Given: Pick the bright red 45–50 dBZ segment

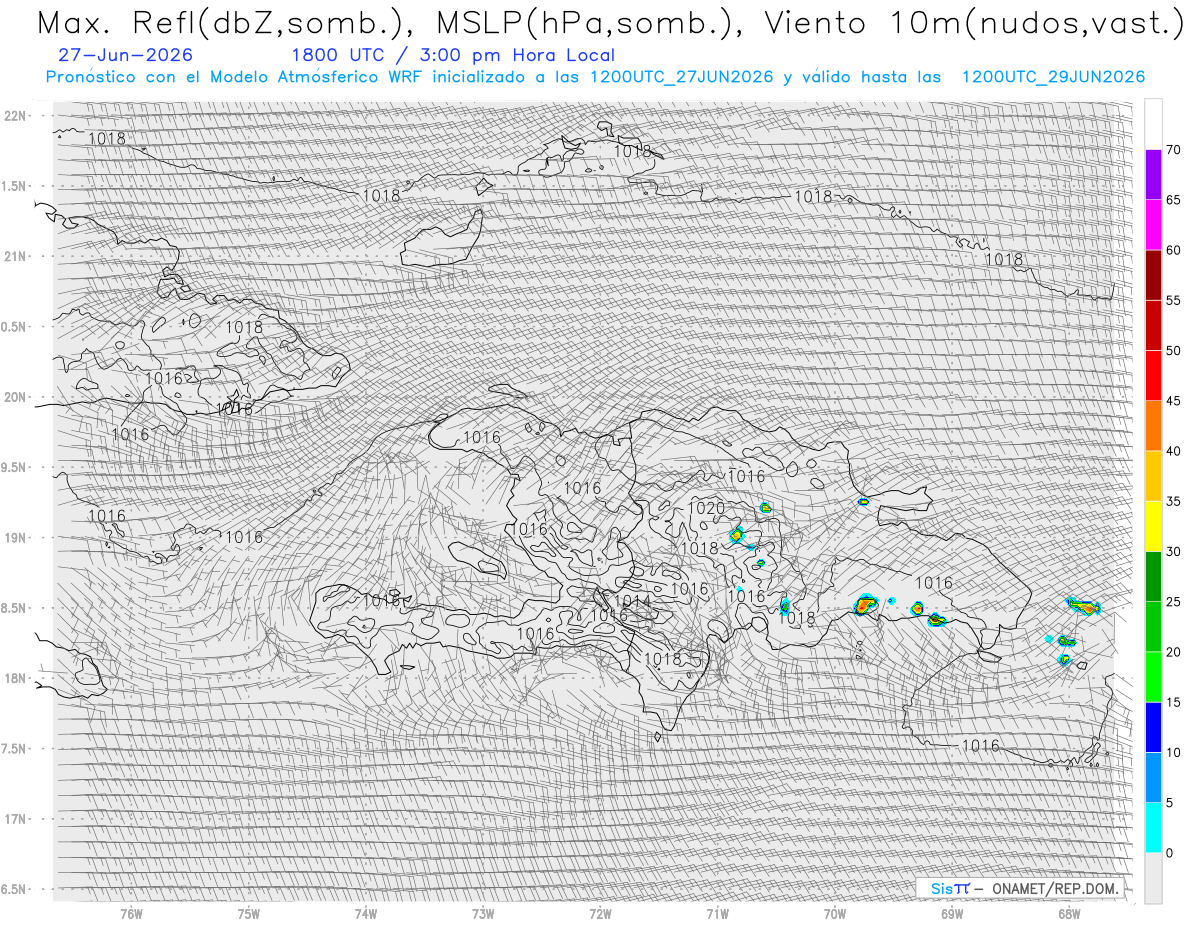Looking at the screenshot, I should point(1153,376).
